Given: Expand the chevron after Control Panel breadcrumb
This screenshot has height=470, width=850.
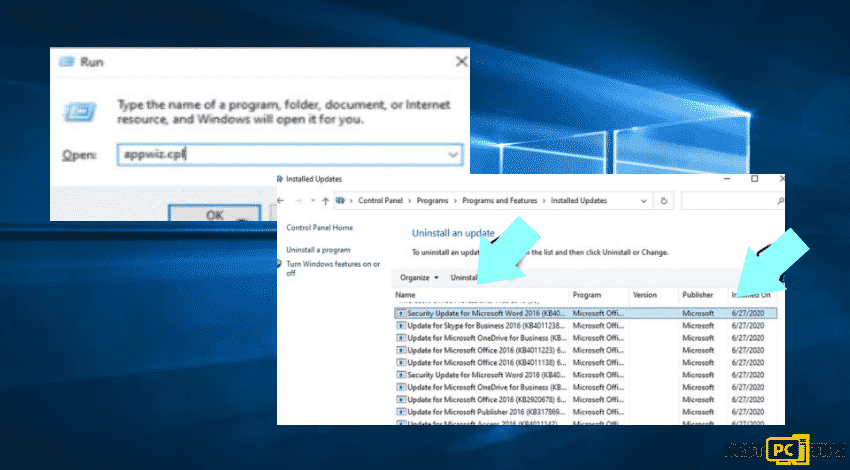Looking at the screenshot, I should [410, 201].
